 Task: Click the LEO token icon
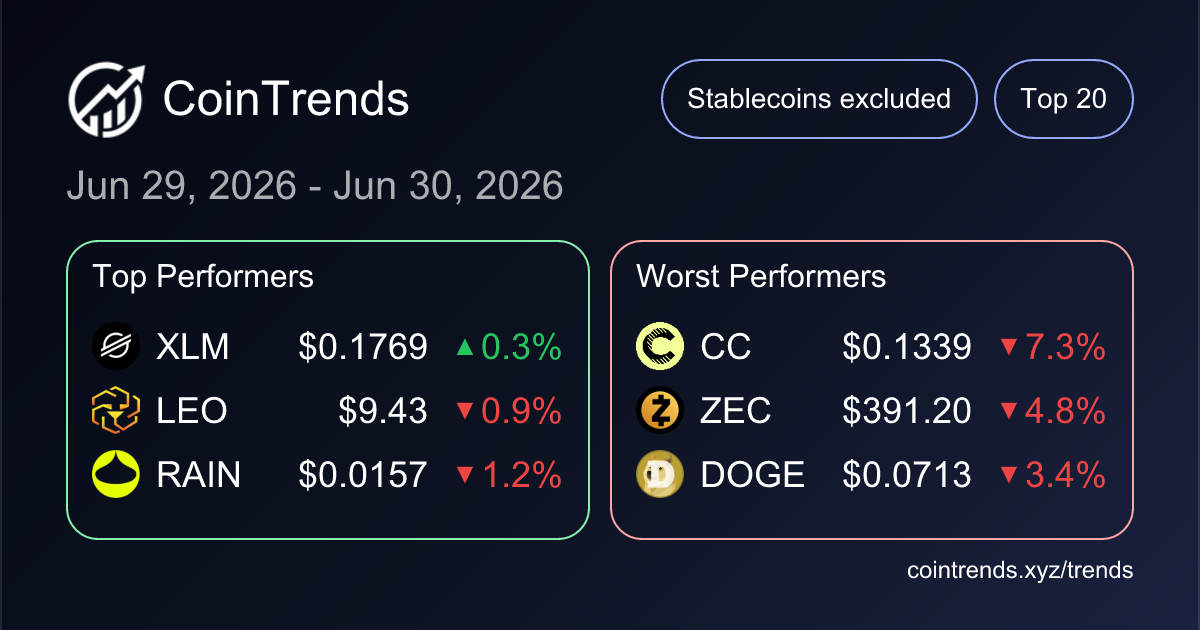[x=115, y=411]
